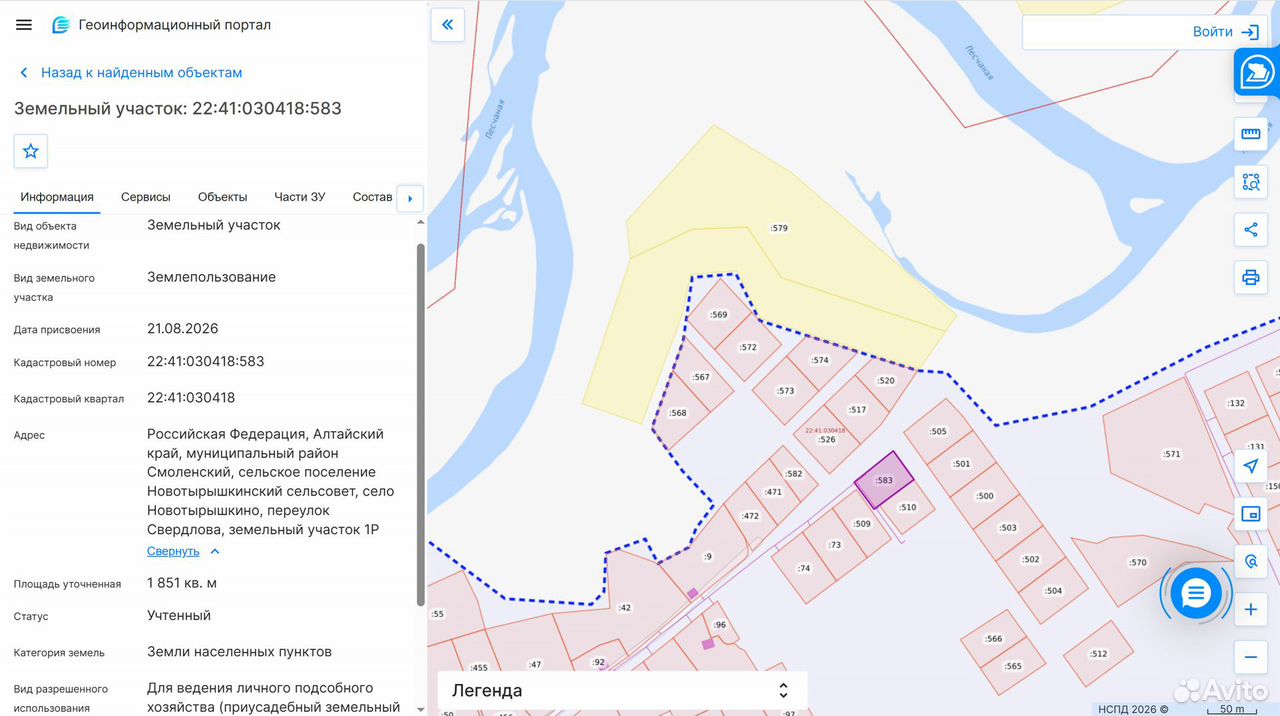Click the Войти login arrow icon
This screenshot has height=716, width=1280.
pyautogui.click(x=1250, y=32)
